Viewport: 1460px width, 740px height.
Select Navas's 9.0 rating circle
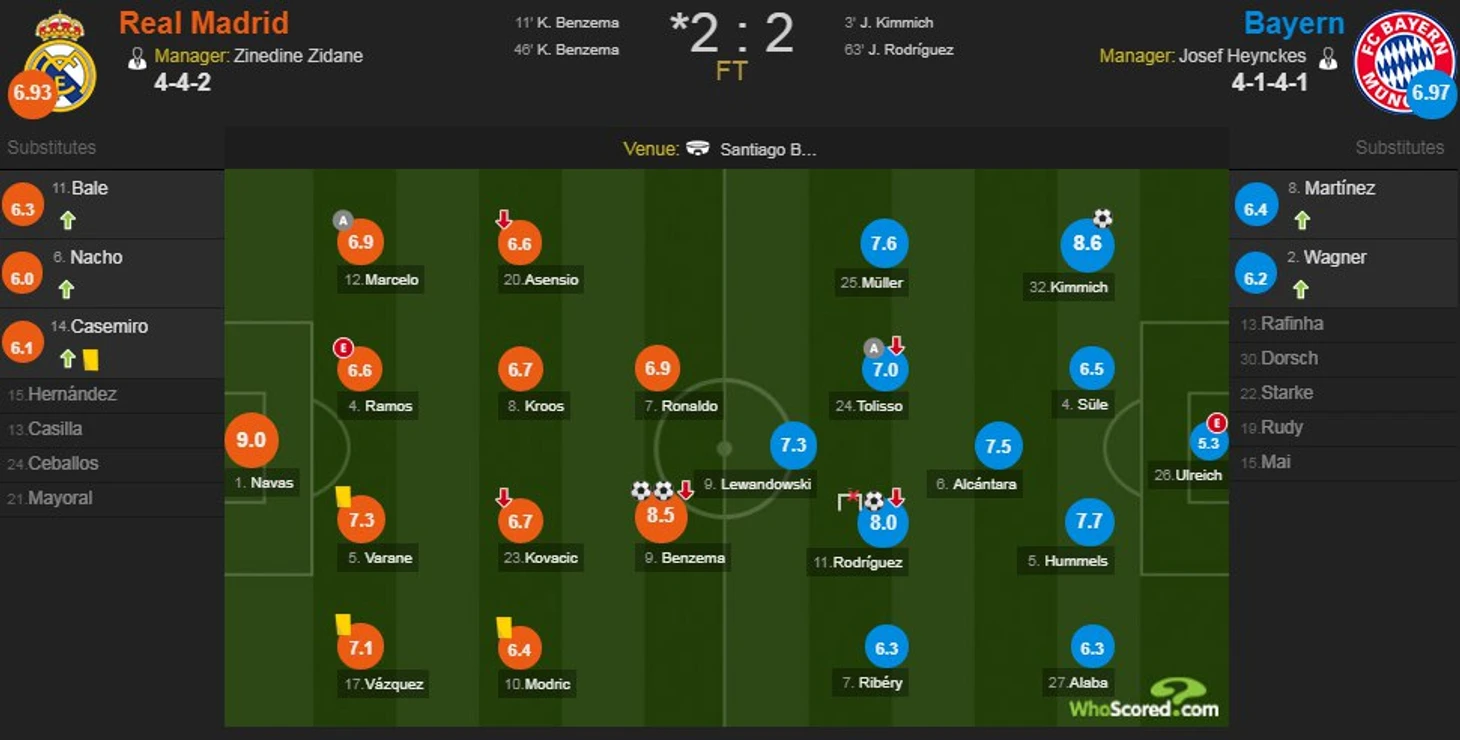251,440
